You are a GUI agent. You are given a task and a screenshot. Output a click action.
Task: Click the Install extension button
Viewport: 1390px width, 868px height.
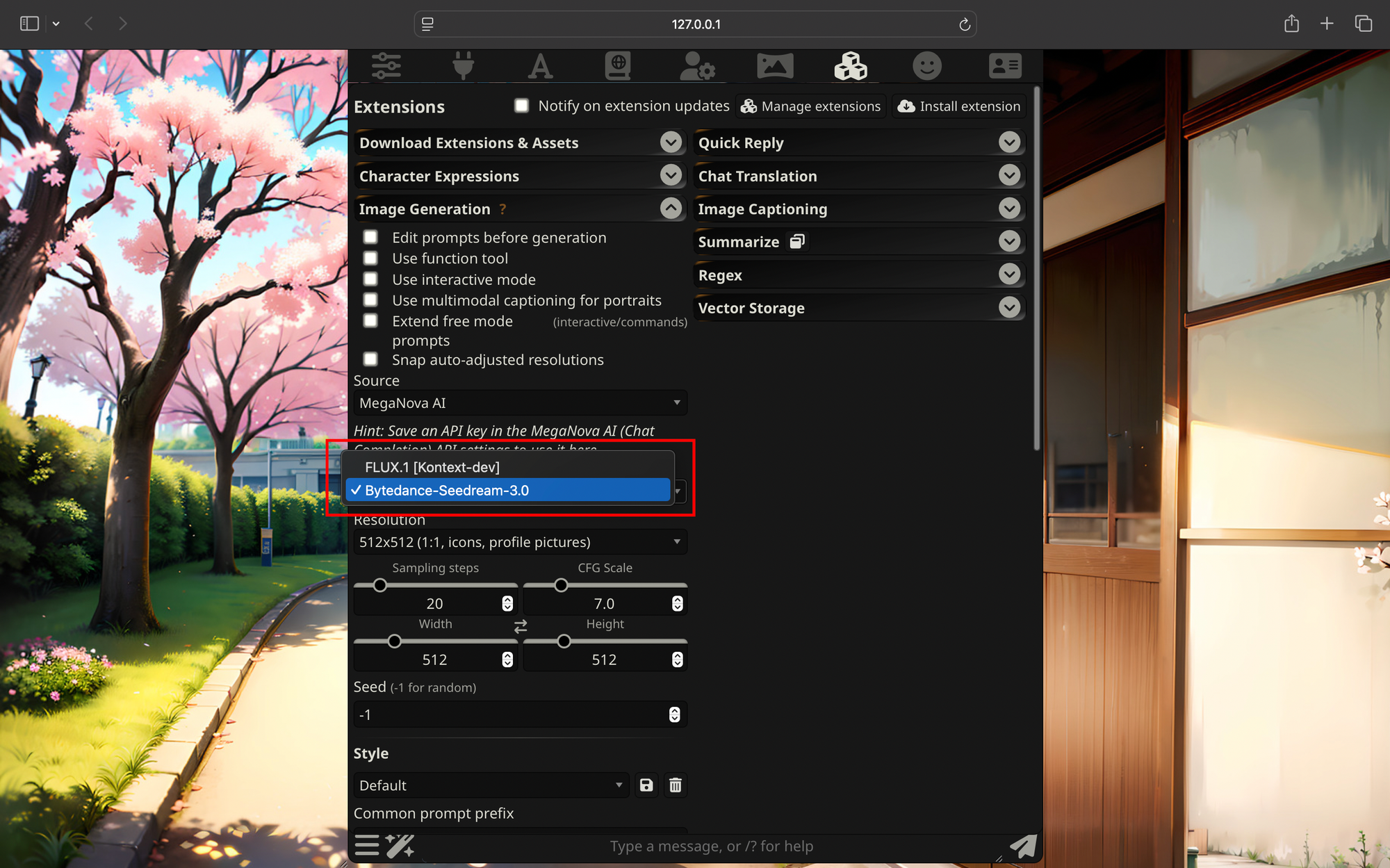tap(959, 106)
